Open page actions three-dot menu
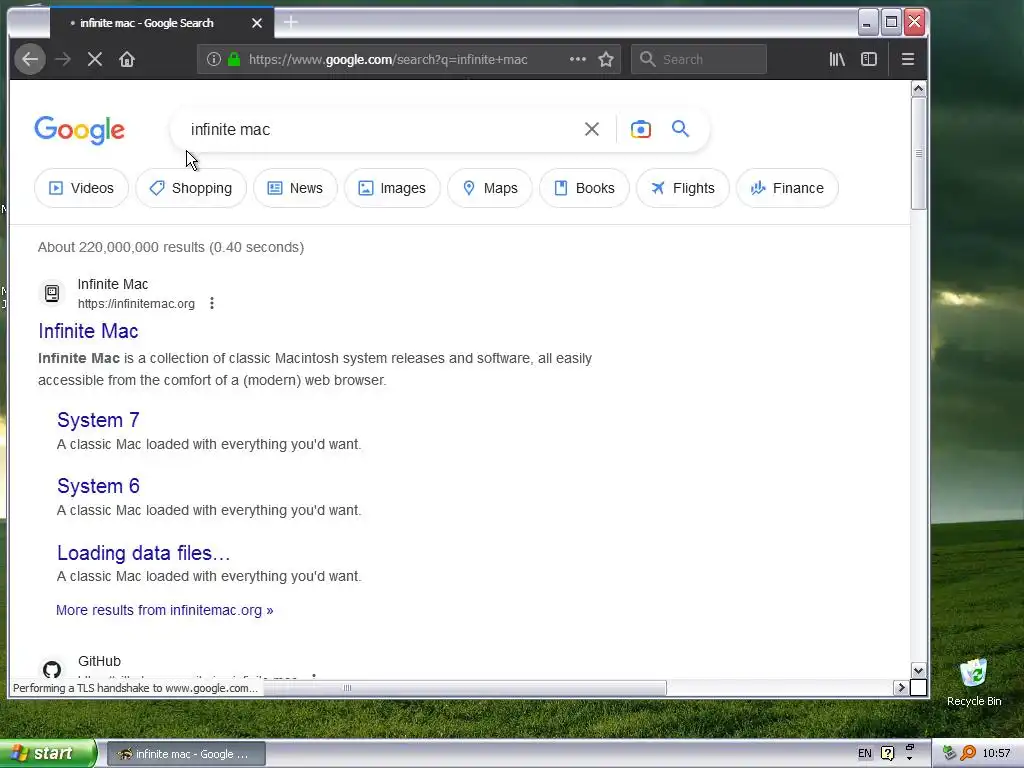This screenshot has height=768, width=1024. 577,59
